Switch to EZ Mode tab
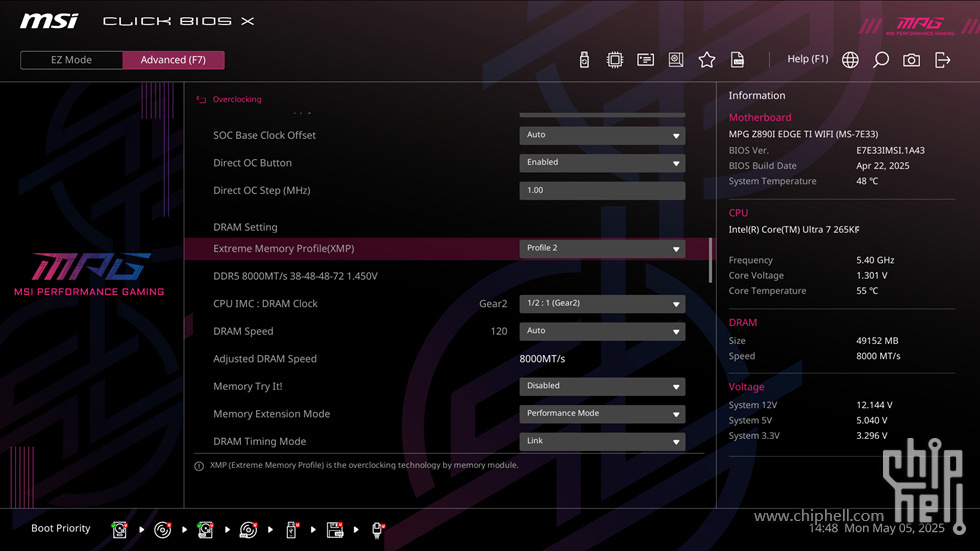980x551 pixels. (71, 60)
